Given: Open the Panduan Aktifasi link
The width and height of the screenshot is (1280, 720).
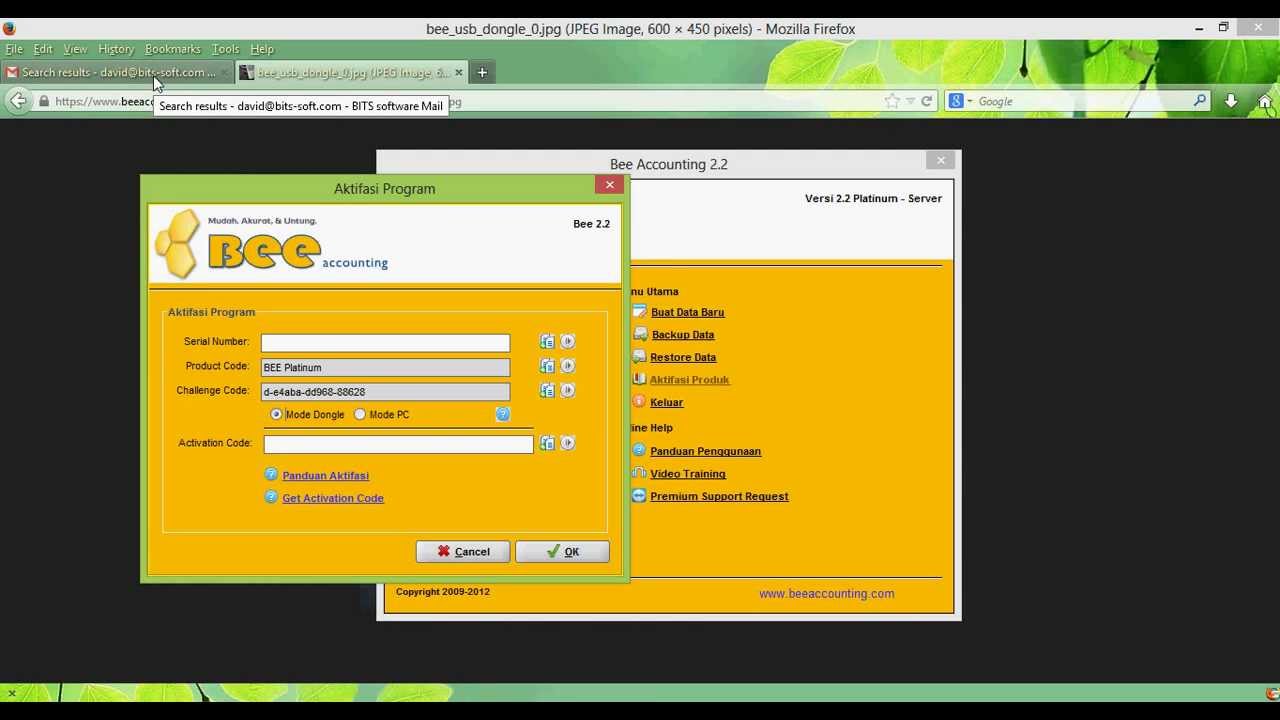Looking at the screenshot, I should [x=325, y=476].
